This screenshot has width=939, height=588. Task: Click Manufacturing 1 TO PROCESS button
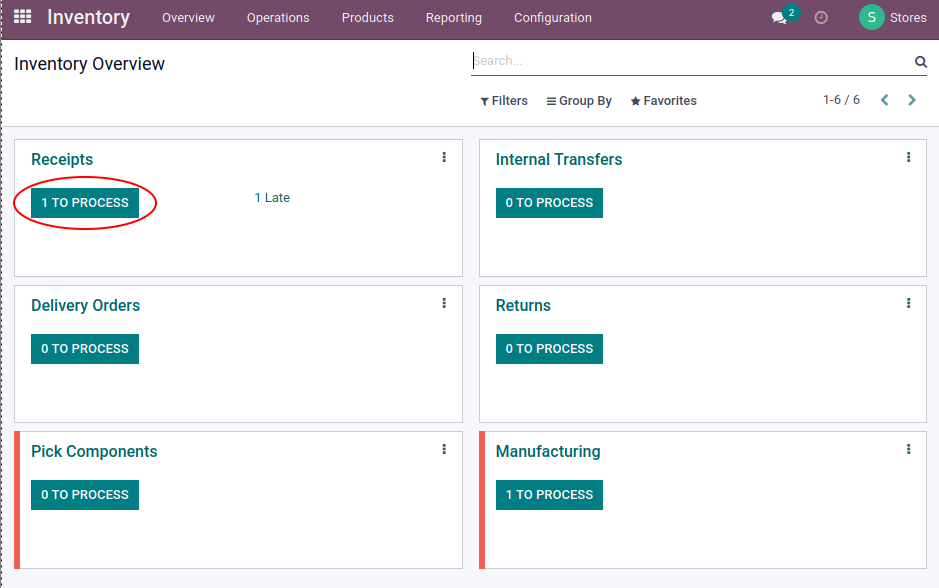[x=549, y=495]
